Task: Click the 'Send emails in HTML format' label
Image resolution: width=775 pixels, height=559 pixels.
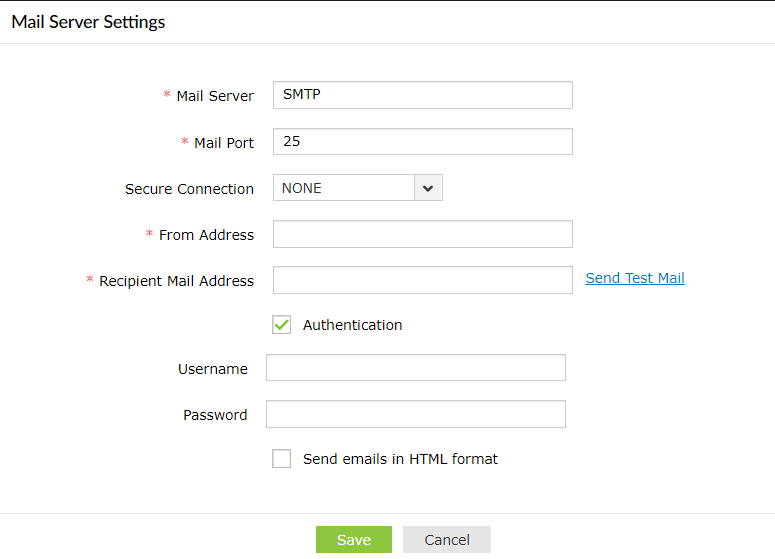Action: (x=400, y=459)
